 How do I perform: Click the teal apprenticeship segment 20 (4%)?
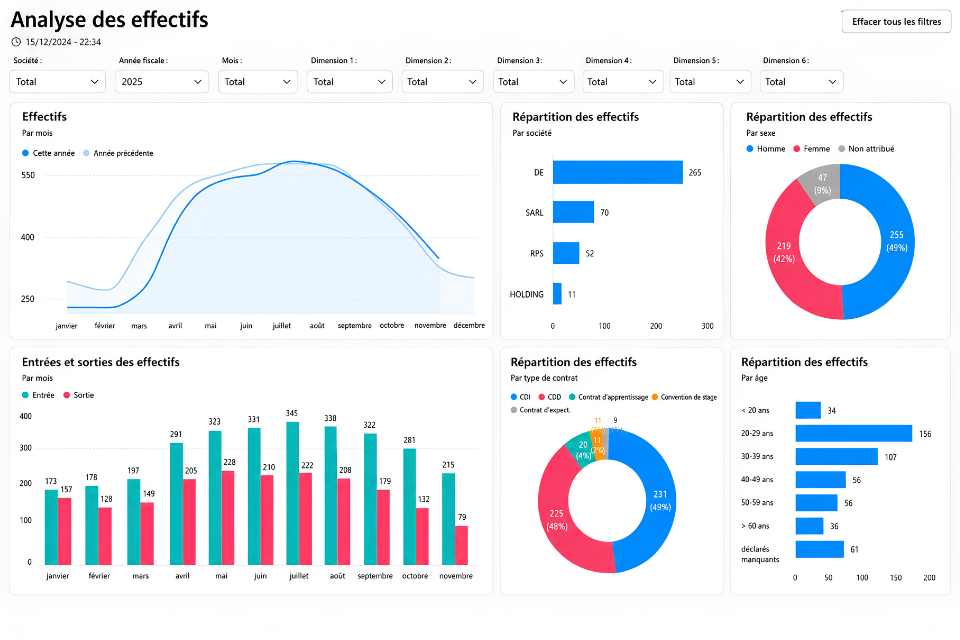[582, 450]
